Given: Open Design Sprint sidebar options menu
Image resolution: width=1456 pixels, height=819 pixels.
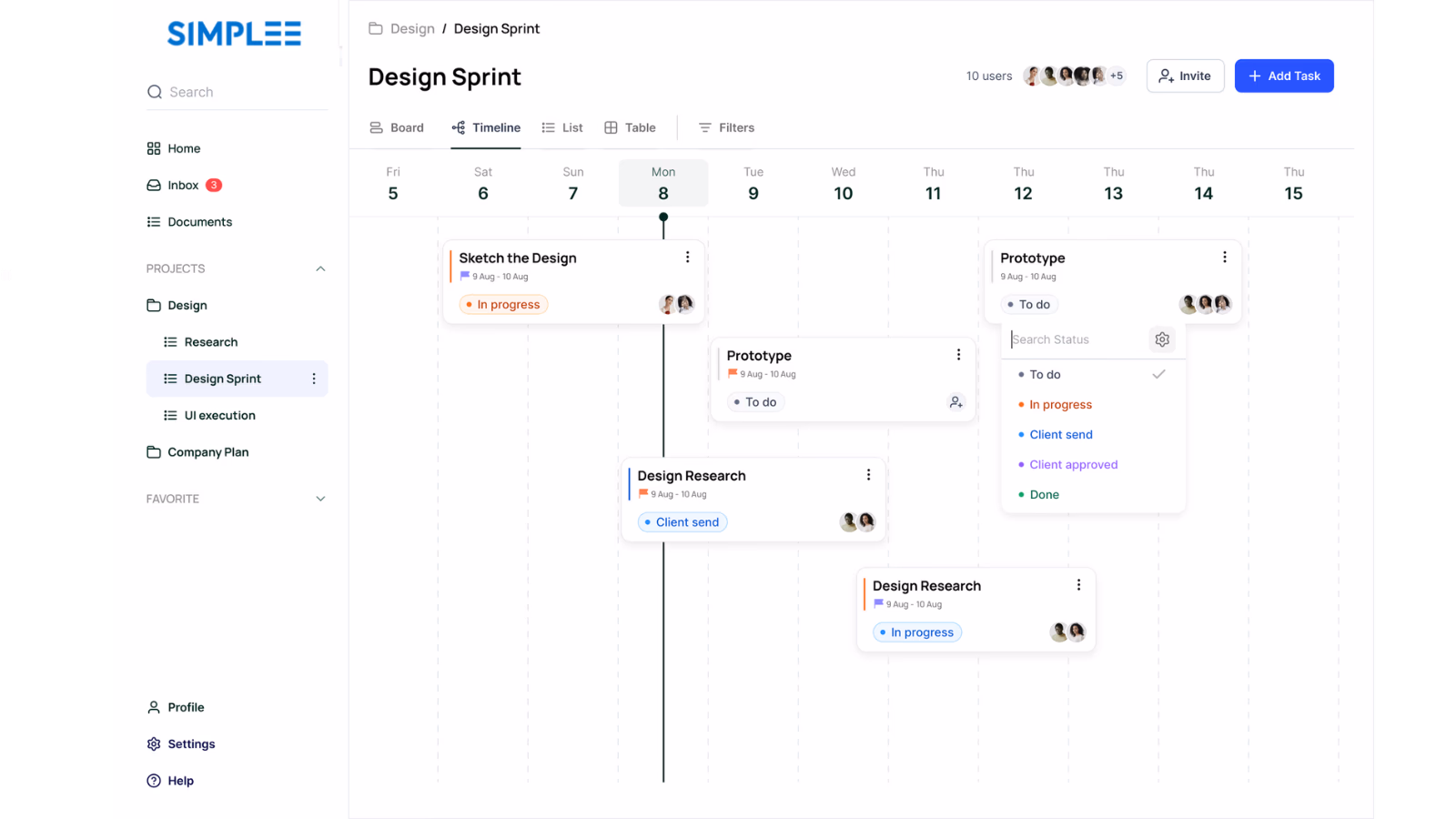Looking at the screenshot, I should coord(314,379).
